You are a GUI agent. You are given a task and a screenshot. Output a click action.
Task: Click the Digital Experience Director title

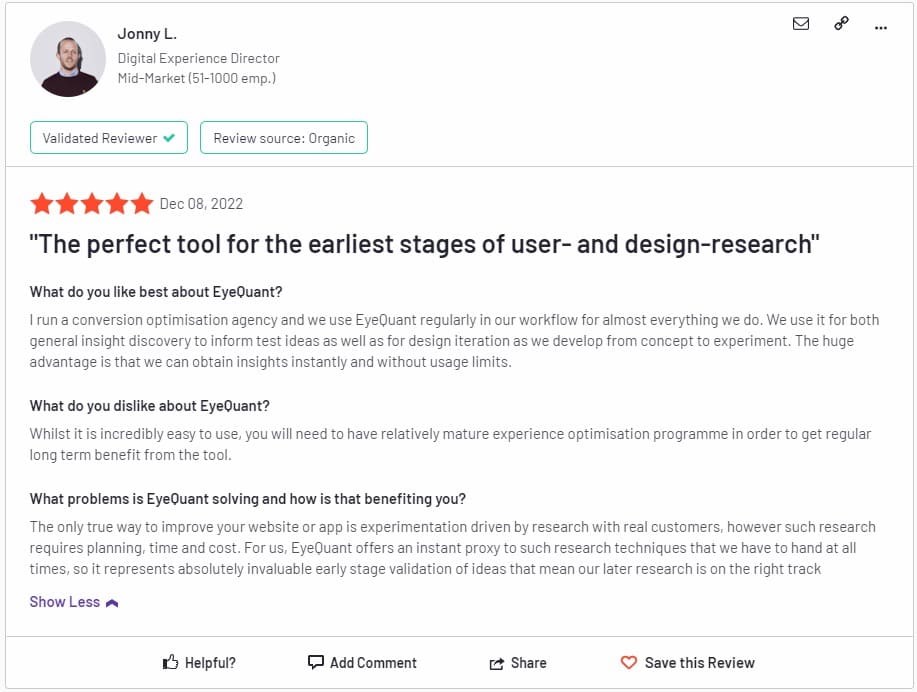(x=199, y=58)
